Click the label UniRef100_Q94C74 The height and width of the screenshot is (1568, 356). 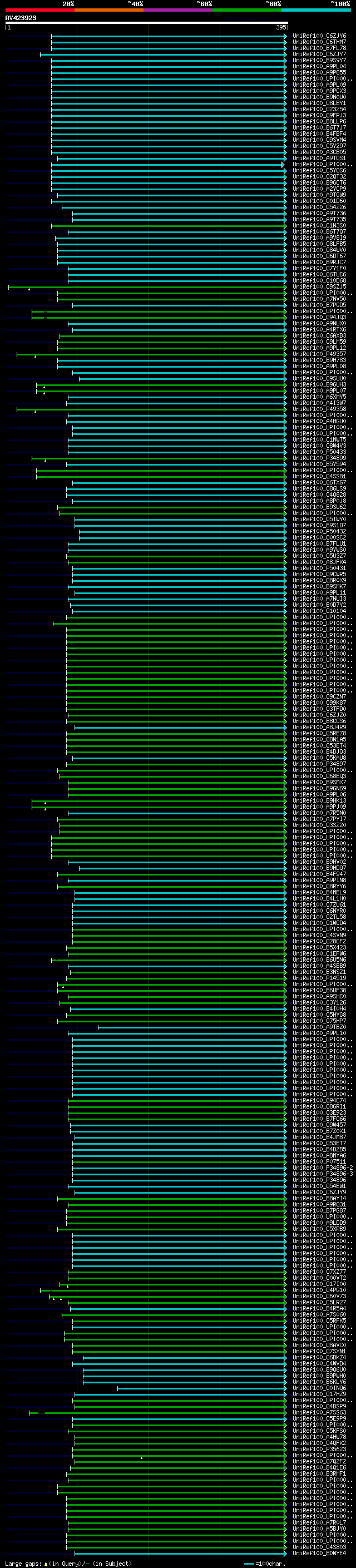(319, 1101)
